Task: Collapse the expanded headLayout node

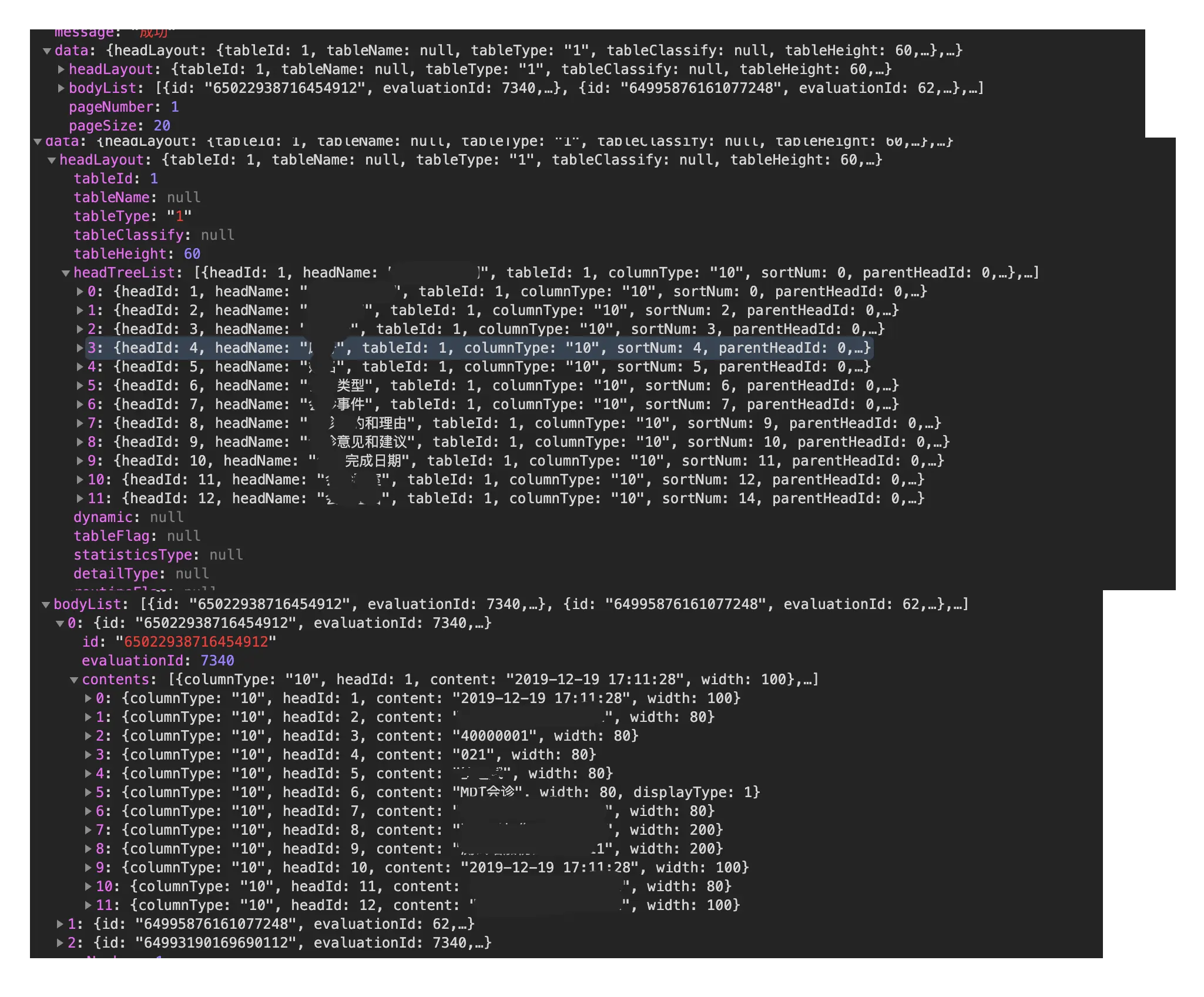Action: 52,160
